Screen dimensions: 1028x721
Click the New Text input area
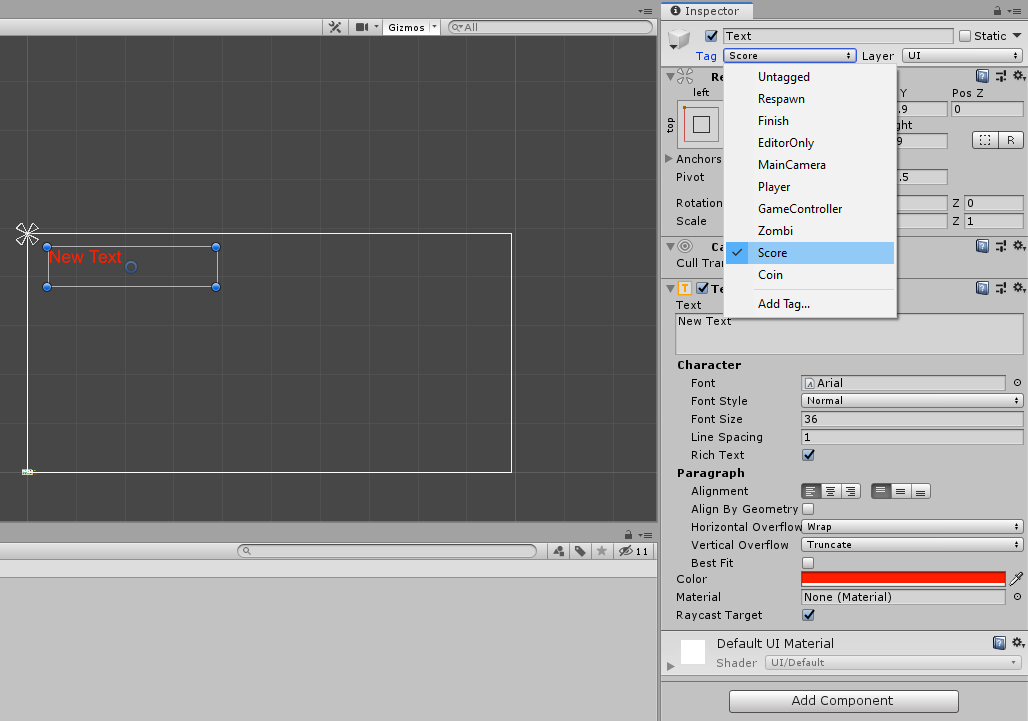[x=849, y=334]
